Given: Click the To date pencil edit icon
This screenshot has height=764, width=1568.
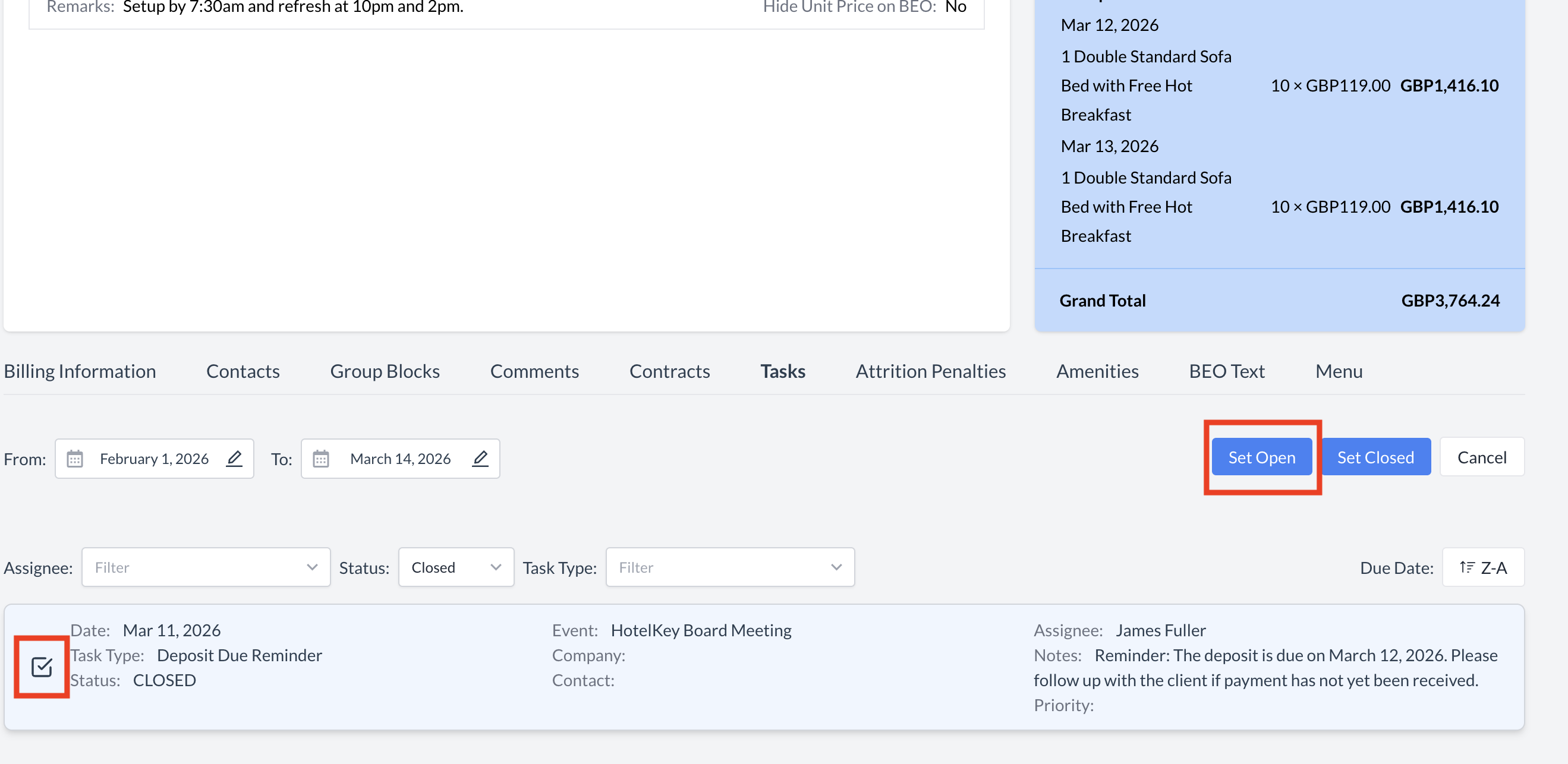Looking at the screenshot, I should click(x=480, y=459).
